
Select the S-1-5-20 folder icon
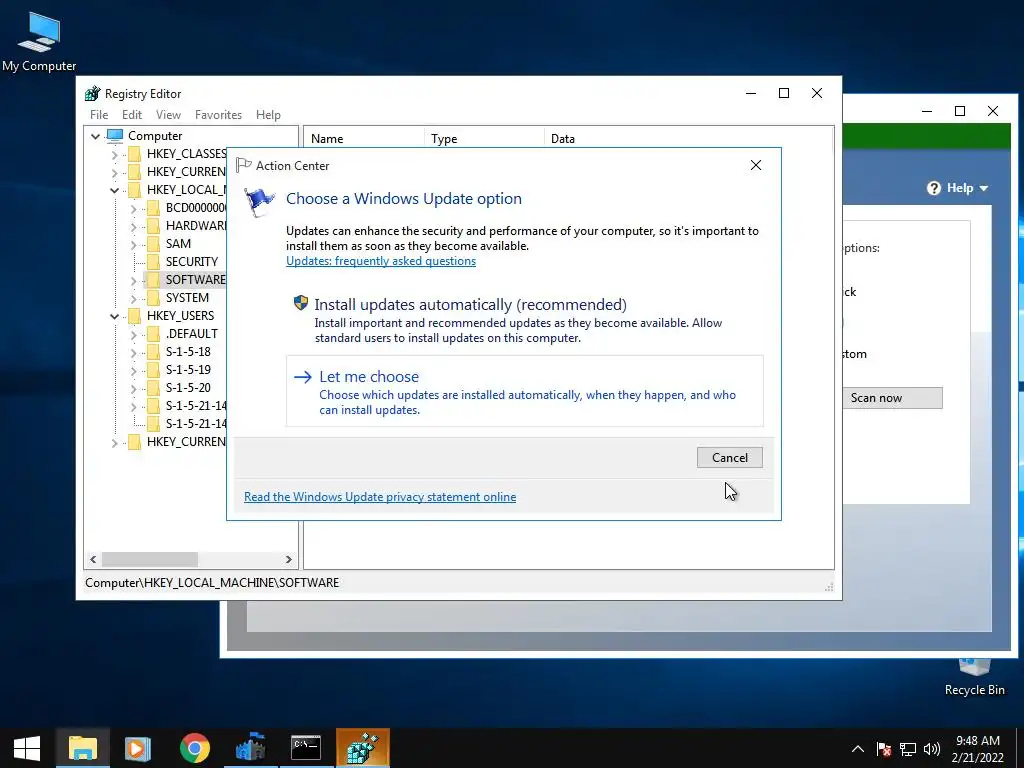pyautogui.click(x=153, y=388)
